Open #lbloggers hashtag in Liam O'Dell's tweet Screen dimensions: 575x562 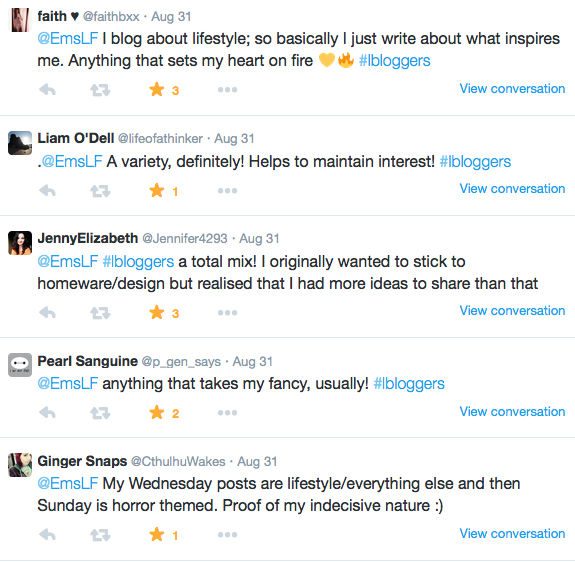pyautogui.click(x=475, y=162)
